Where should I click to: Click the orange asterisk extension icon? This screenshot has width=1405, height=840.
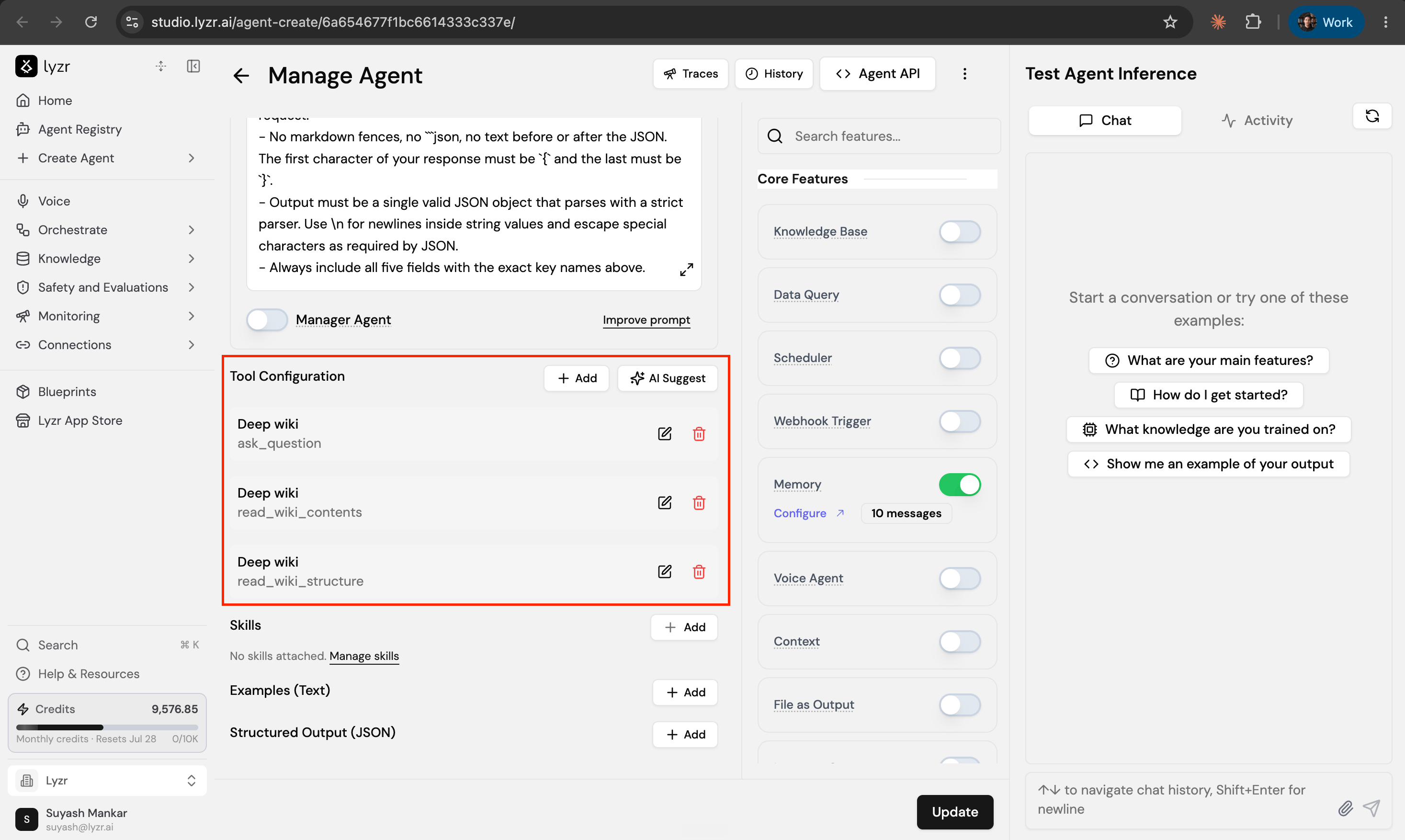(1218, 22)
